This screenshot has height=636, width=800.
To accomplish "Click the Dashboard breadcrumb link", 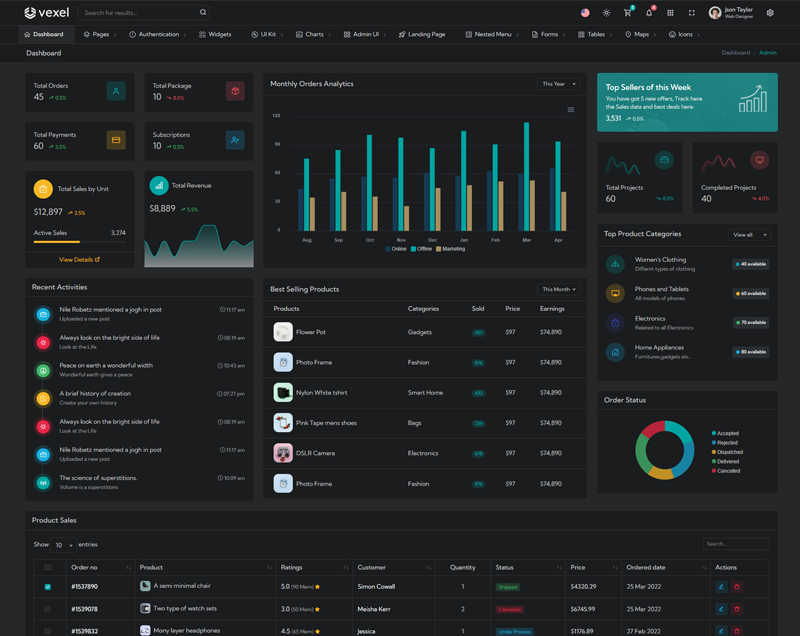I will pyautogui.click(x=736, y=53).
